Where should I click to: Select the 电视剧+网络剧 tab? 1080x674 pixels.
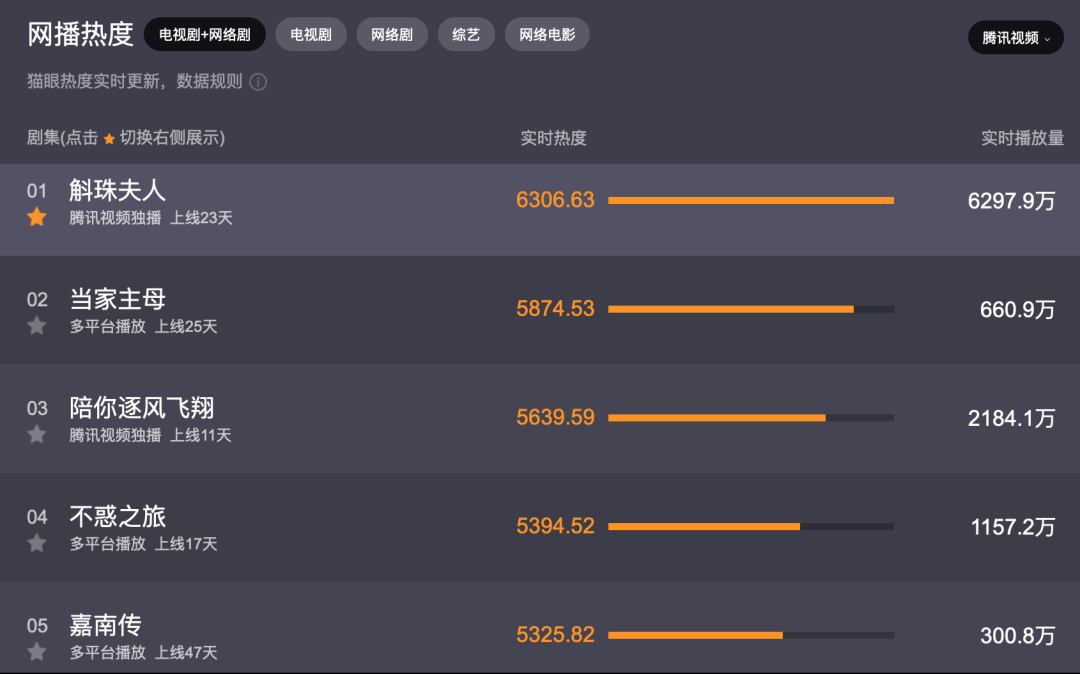pyautogui.click(x=205, y=35)
